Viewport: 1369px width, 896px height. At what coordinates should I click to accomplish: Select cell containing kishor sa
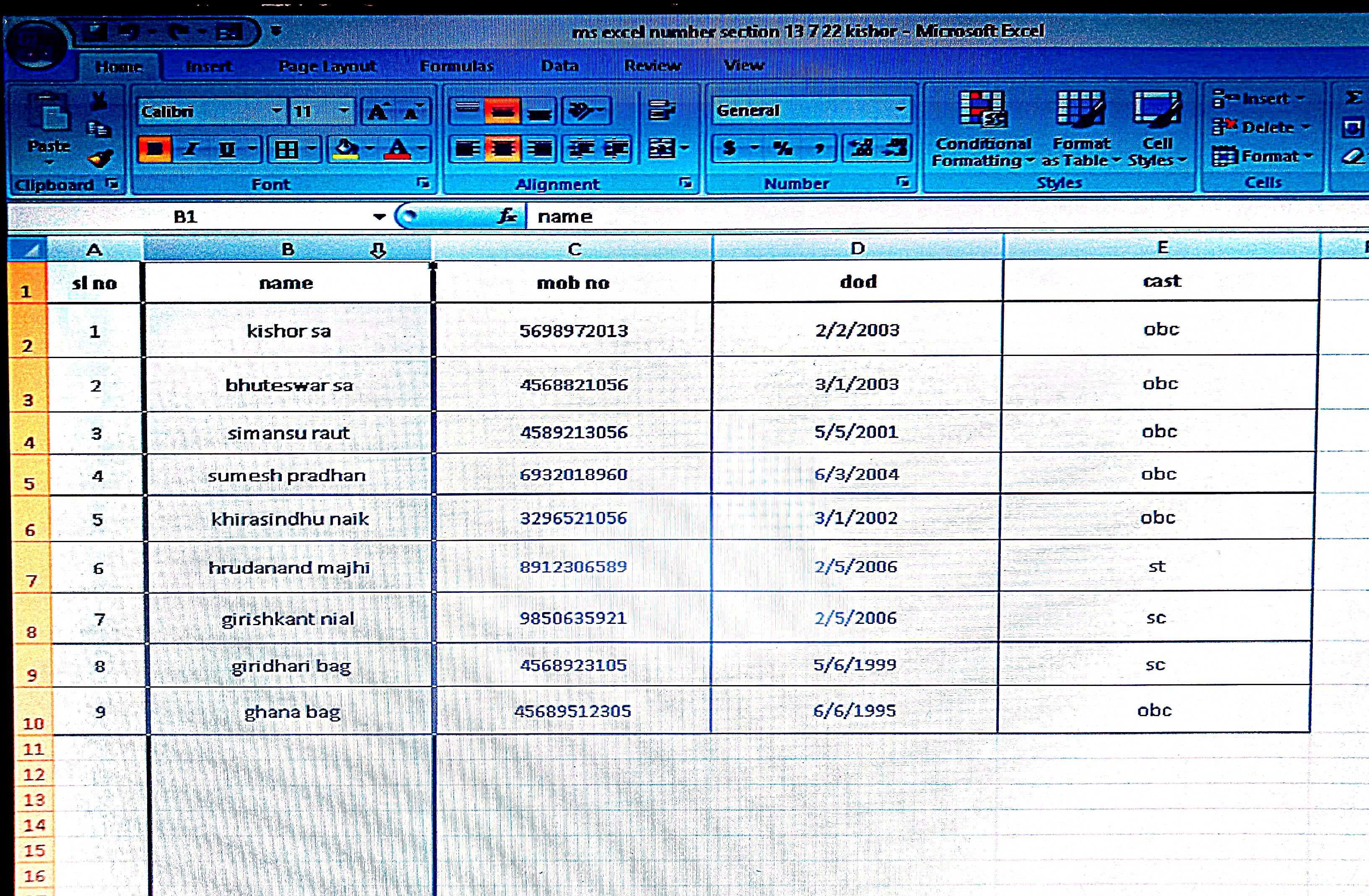point(288,331)
